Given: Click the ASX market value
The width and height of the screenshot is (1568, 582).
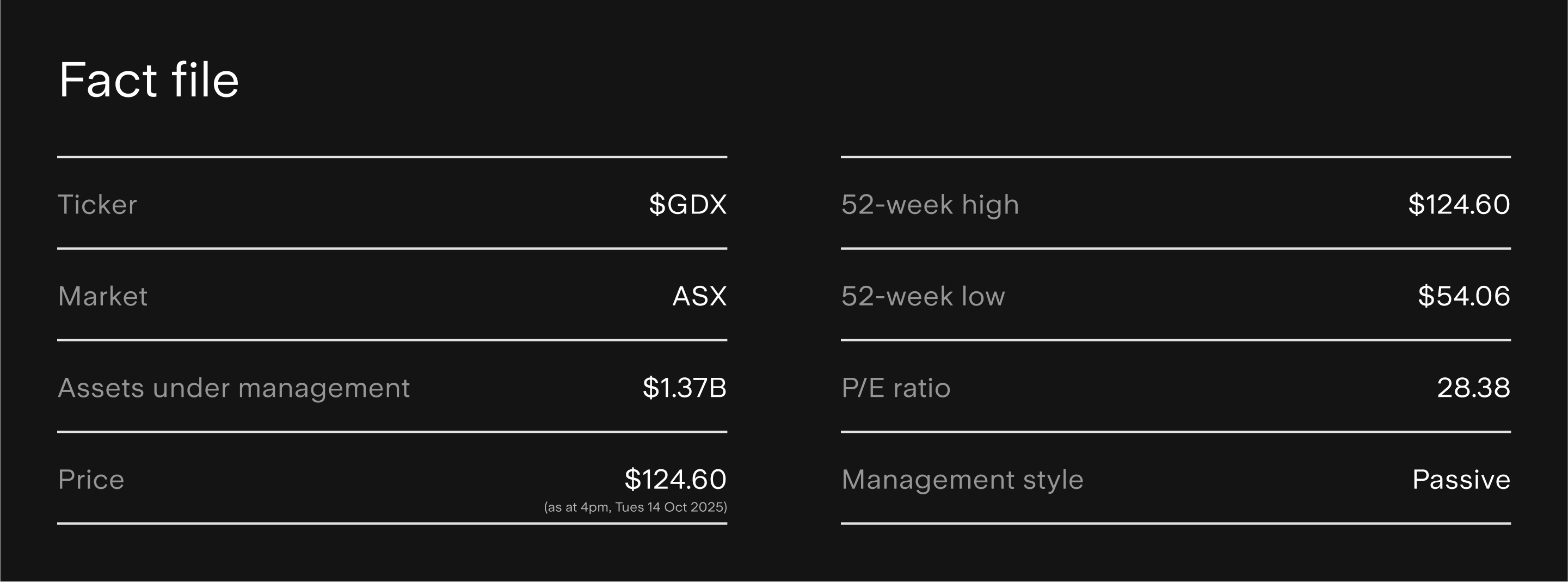Looking at the screenshot, I should [x=699, y=297].
